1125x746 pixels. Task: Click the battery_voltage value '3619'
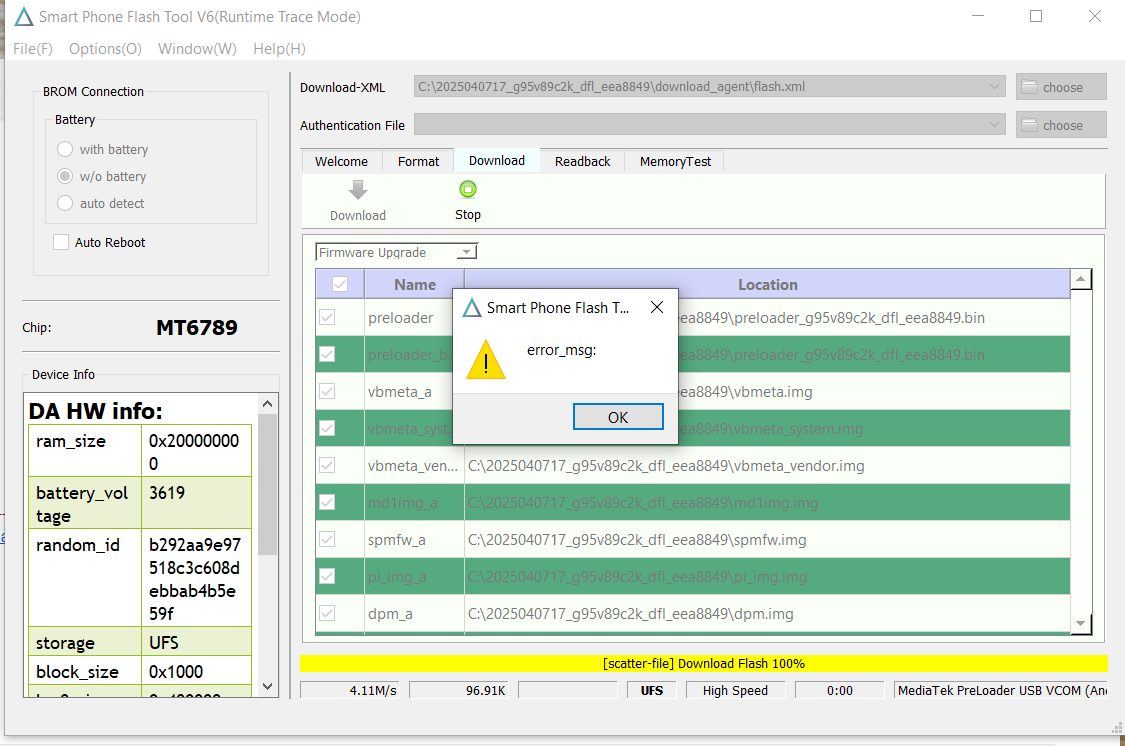(x=166, y=493)
